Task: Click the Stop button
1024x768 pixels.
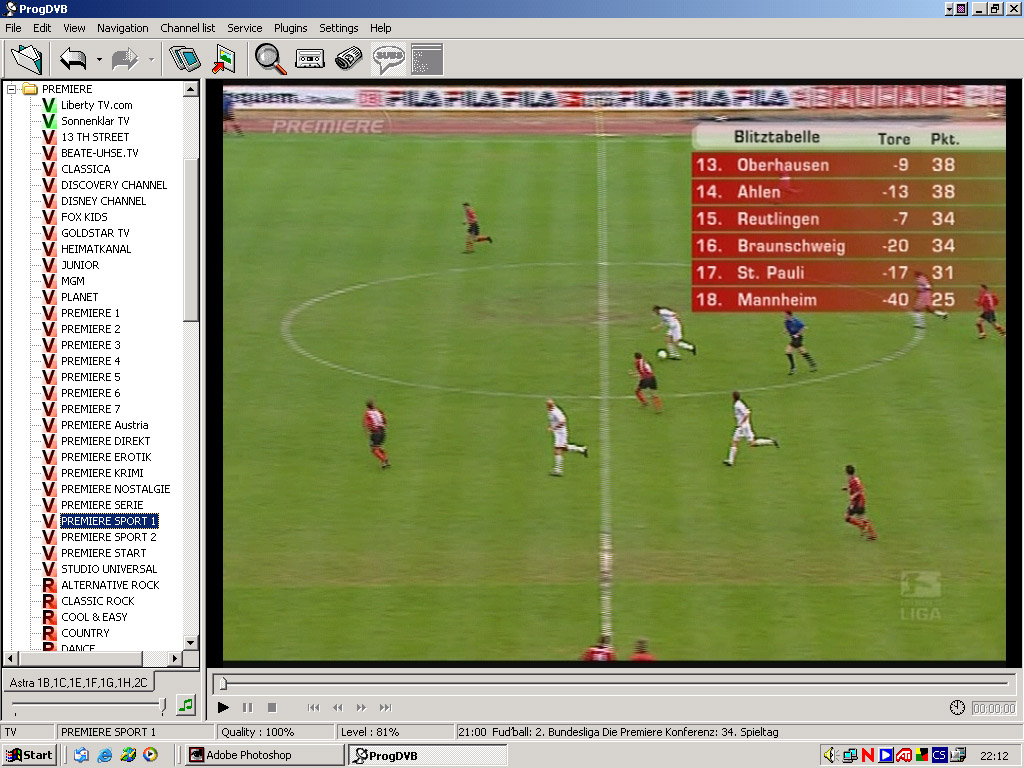Action: (272, 707)
